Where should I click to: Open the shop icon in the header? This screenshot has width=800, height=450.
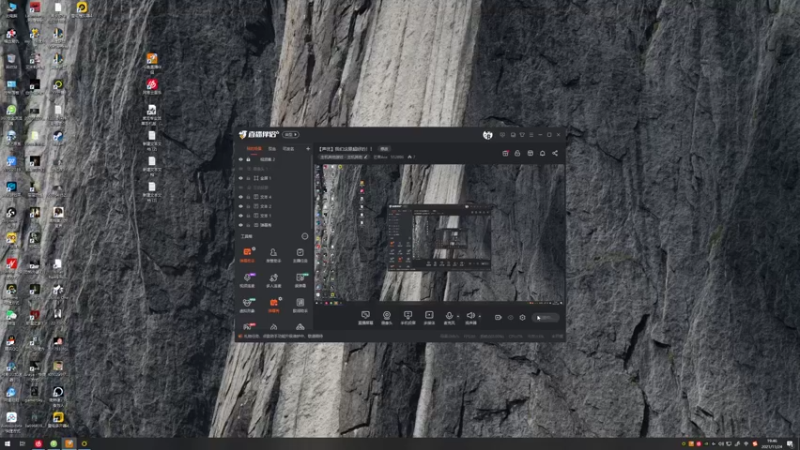[530, 153]
